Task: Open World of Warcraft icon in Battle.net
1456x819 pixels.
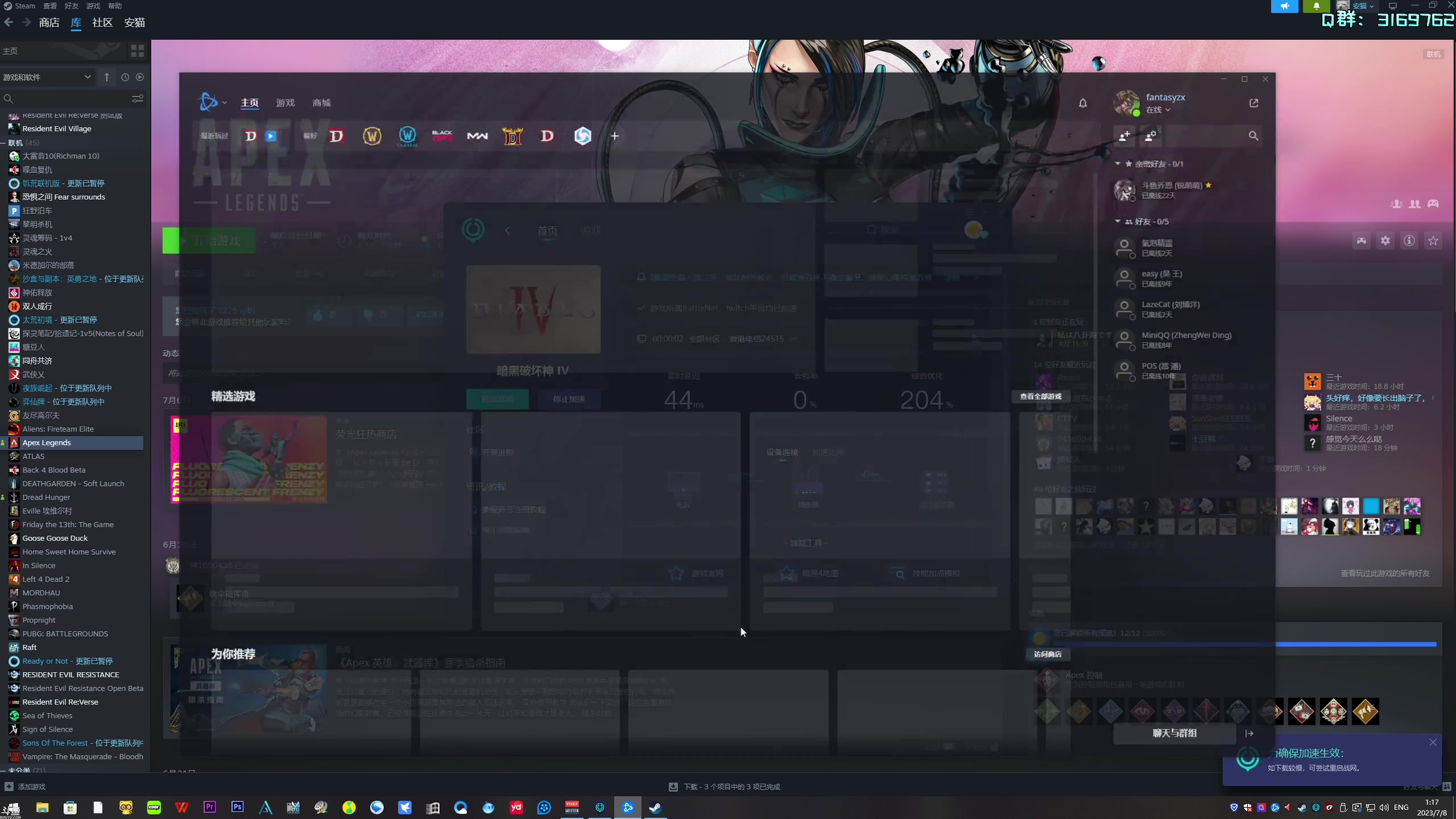Action: (372, 136)
